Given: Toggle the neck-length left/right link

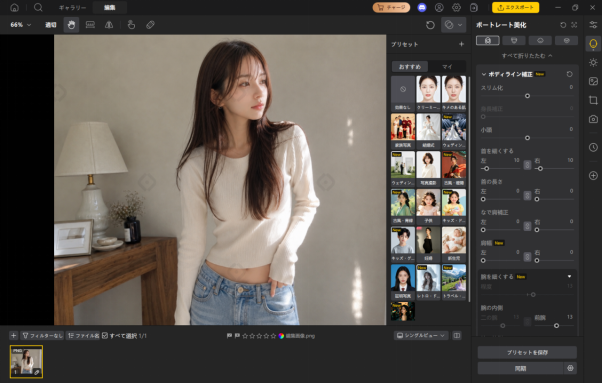Looking at the screenshot, I should click(x=527, y=196).
